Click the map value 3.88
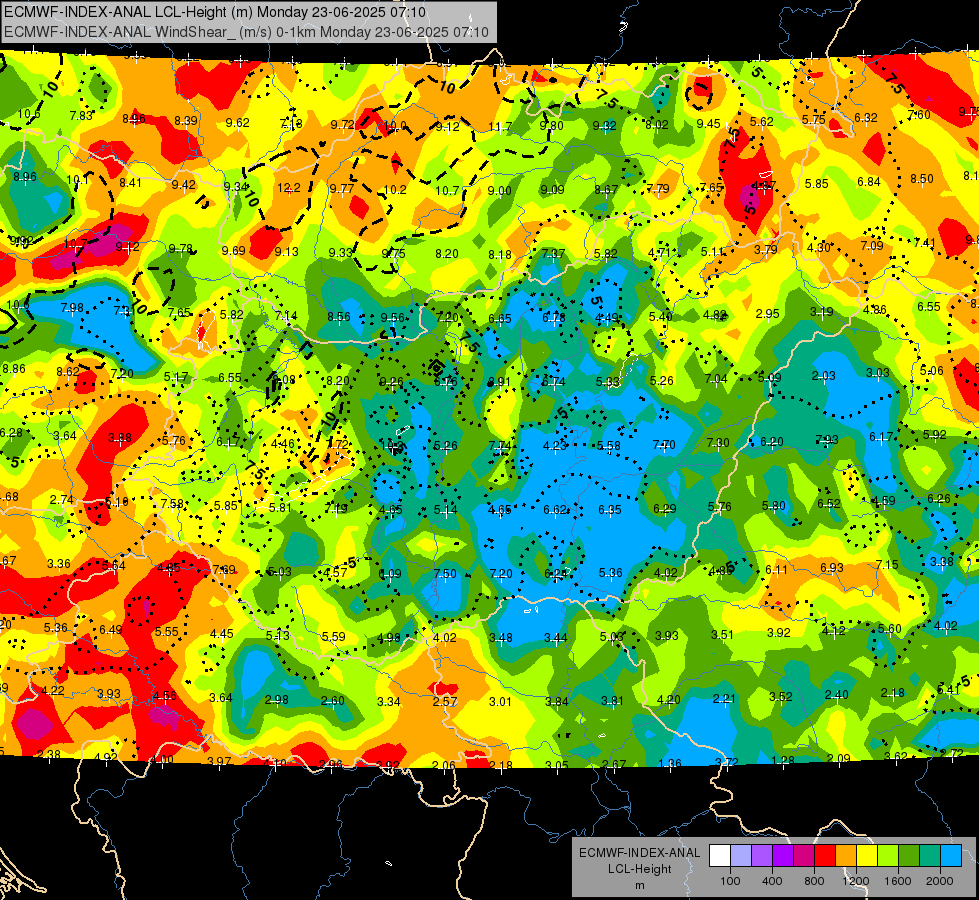Image resolution: width=979 pixels, height=900 pixels. (120, 438)
